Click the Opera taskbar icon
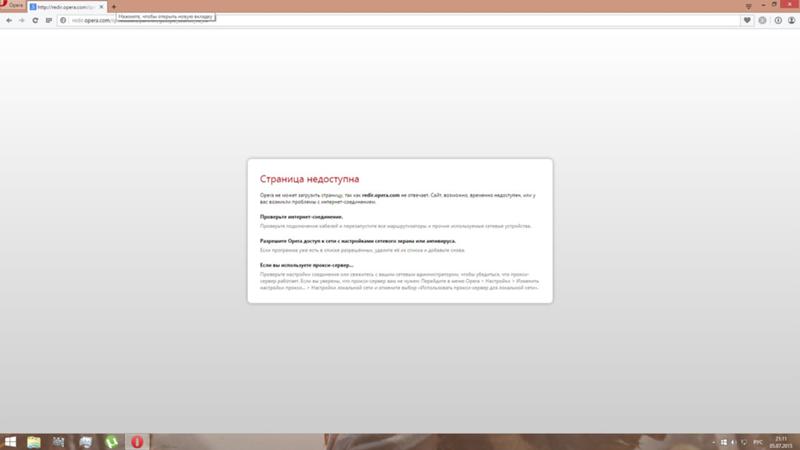This screenshot has height=450, width=800. click(137, 442)
